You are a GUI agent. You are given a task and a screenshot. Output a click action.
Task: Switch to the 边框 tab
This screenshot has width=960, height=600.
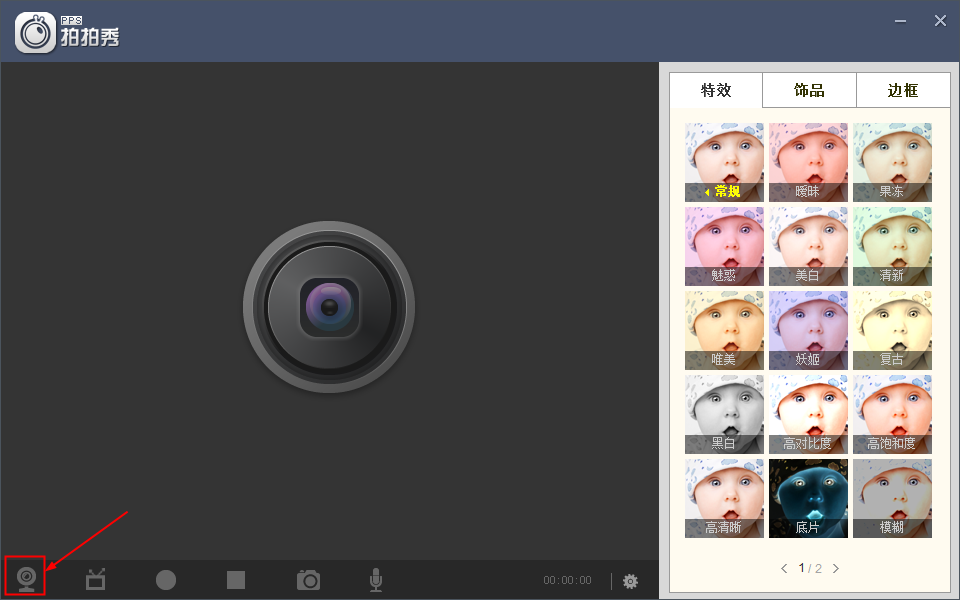902,90
